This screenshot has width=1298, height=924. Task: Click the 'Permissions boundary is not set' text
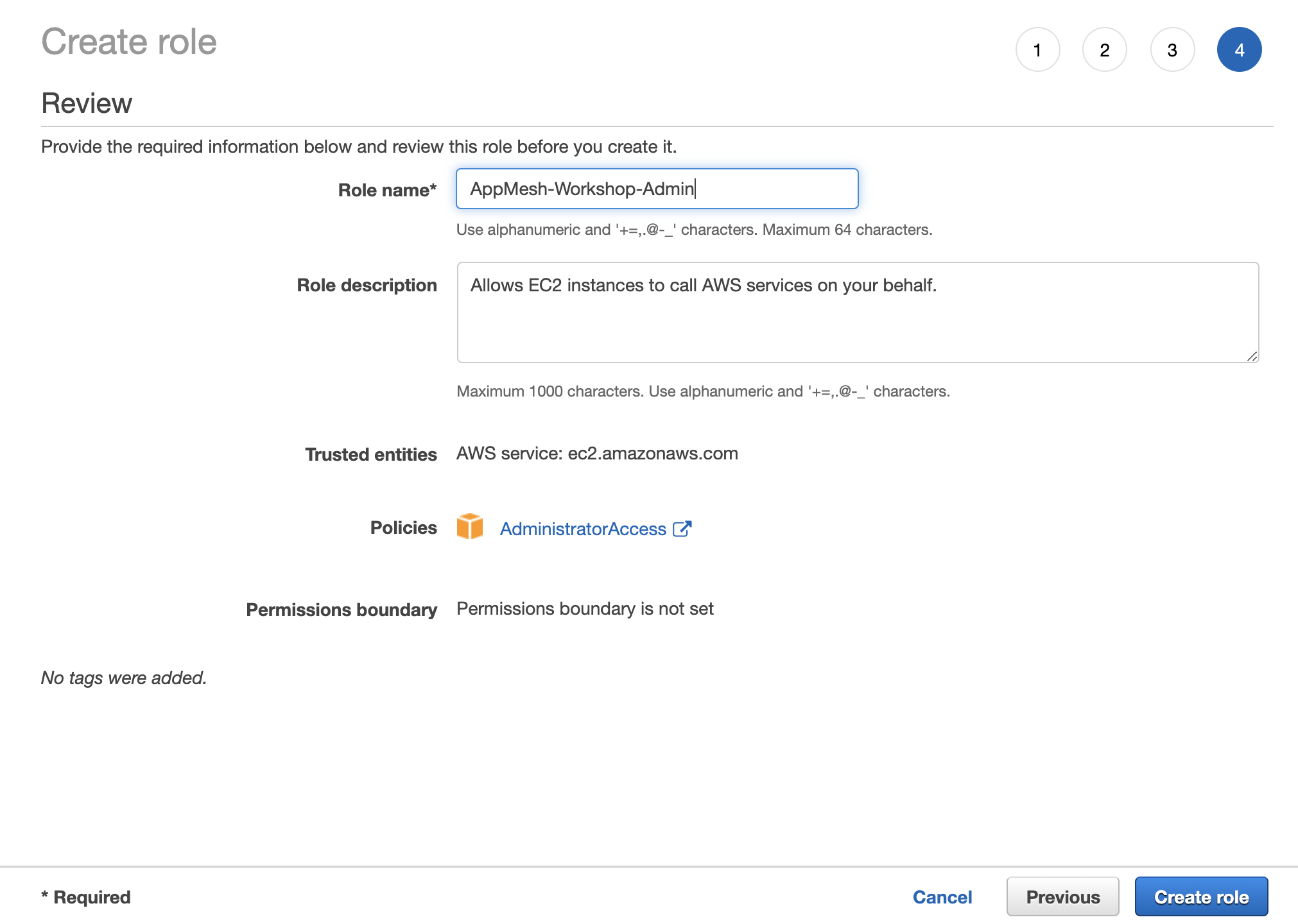(585, 608)
